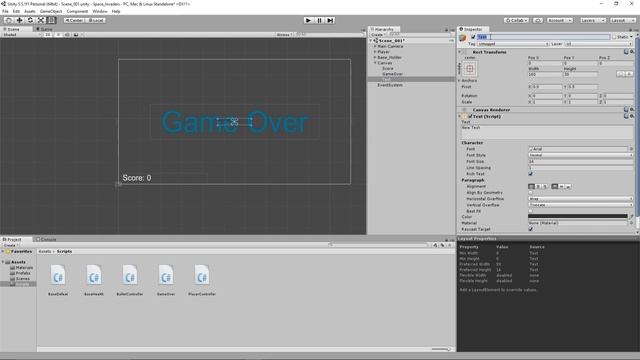Open the Collab dropdown
Screen dimensions: 640x360
point(516,20)
